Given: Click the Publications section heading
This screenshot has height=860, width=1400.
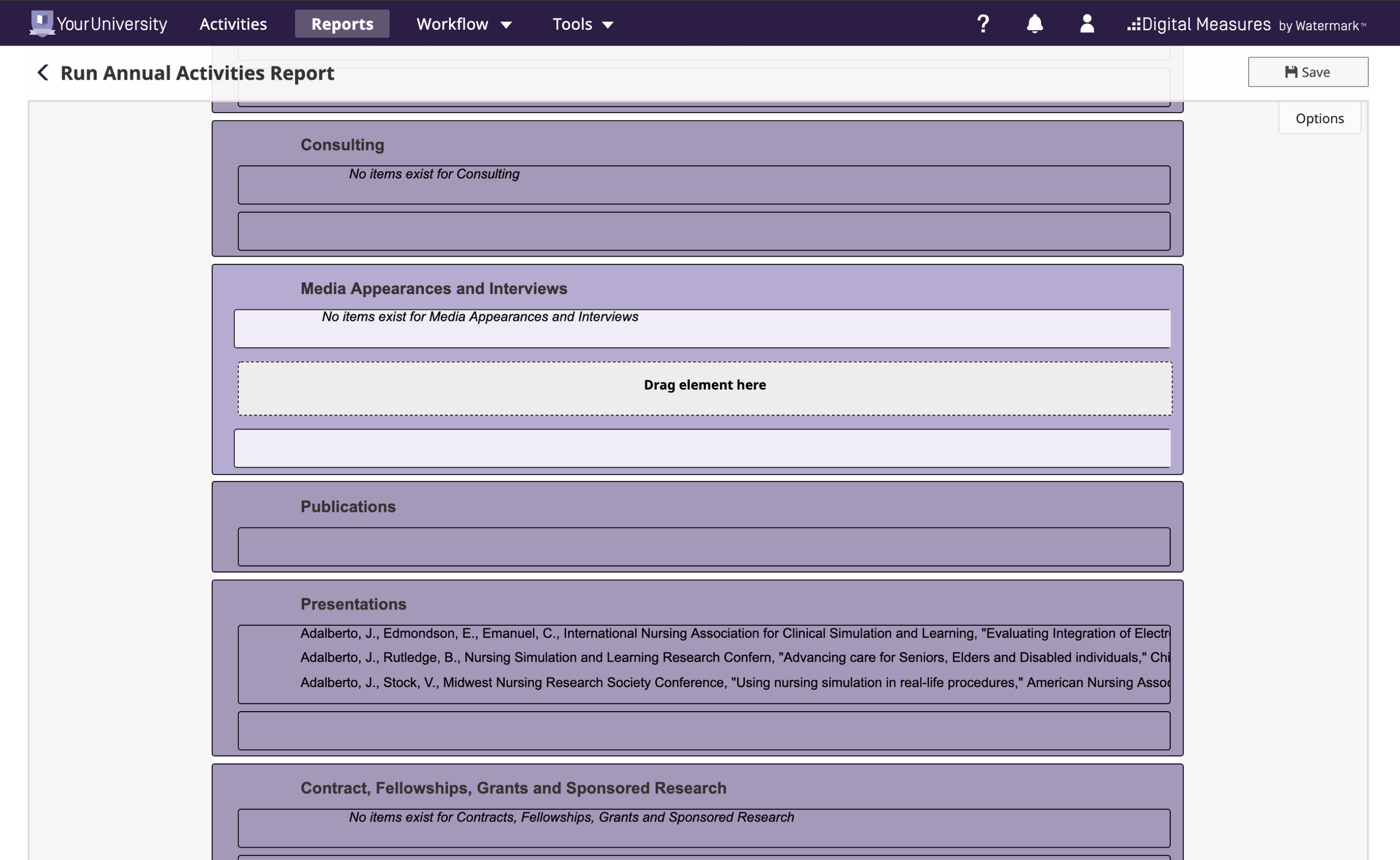Looking at the screenshot, I should pyautogui.click(x=348, y=506).
